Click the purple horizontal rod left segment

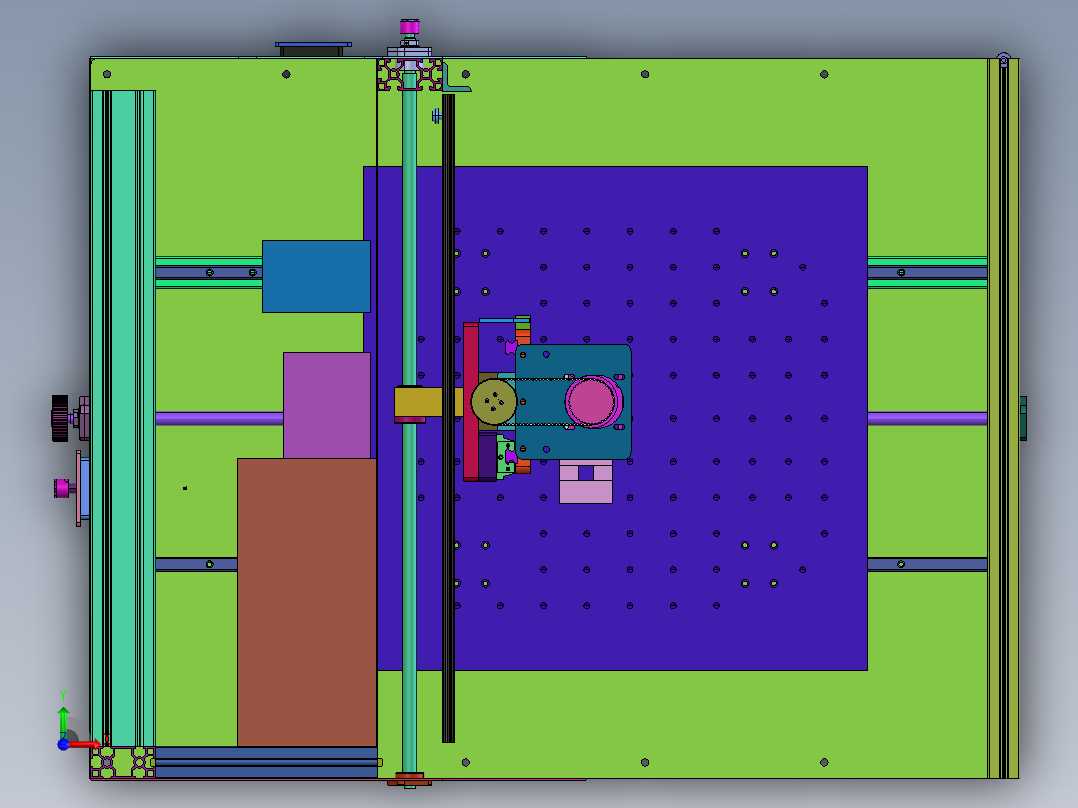(219, 418)
